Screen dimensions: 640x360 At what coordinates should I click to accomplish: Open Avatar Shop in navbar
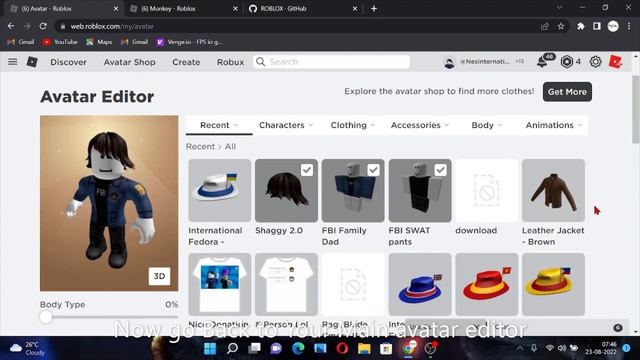(129, 62)
